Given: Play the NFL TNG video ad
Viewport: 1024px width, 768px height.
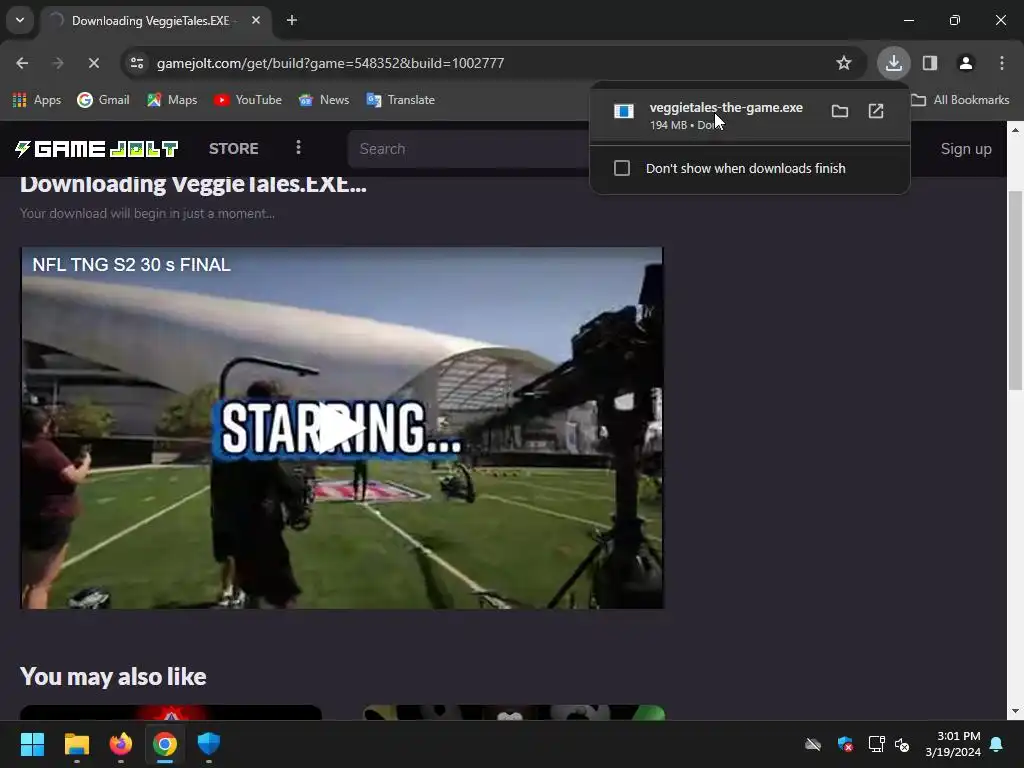Looking at the screenshot, I should (340, 428).
